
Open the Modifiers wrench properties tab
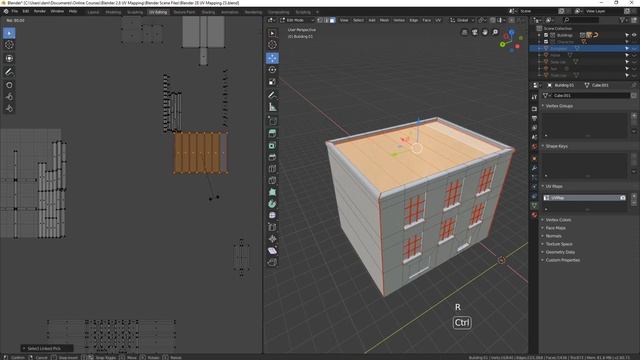coord(534,168)
